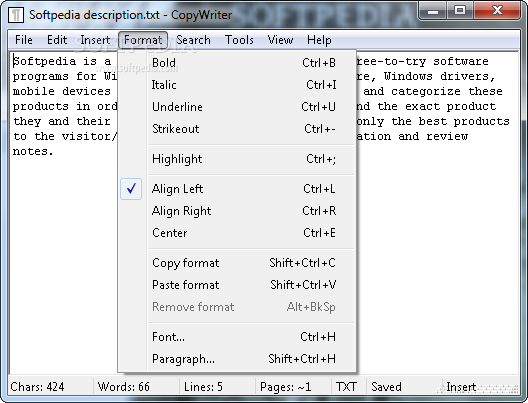Open the View menu
Viewport: 528px width, 403px height.
[280, 40]
